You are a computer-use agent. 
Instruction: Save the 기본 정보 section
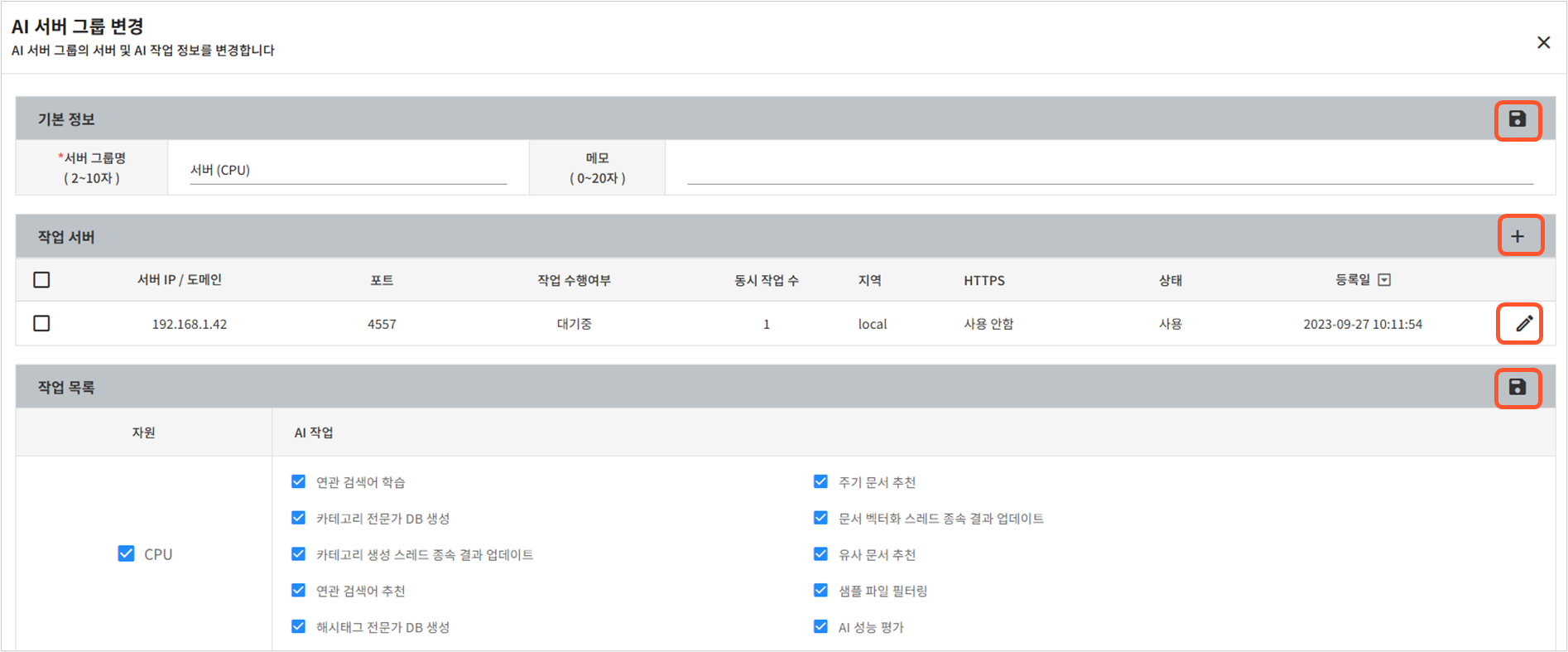pyautogui.click(x=1517, y=120)
